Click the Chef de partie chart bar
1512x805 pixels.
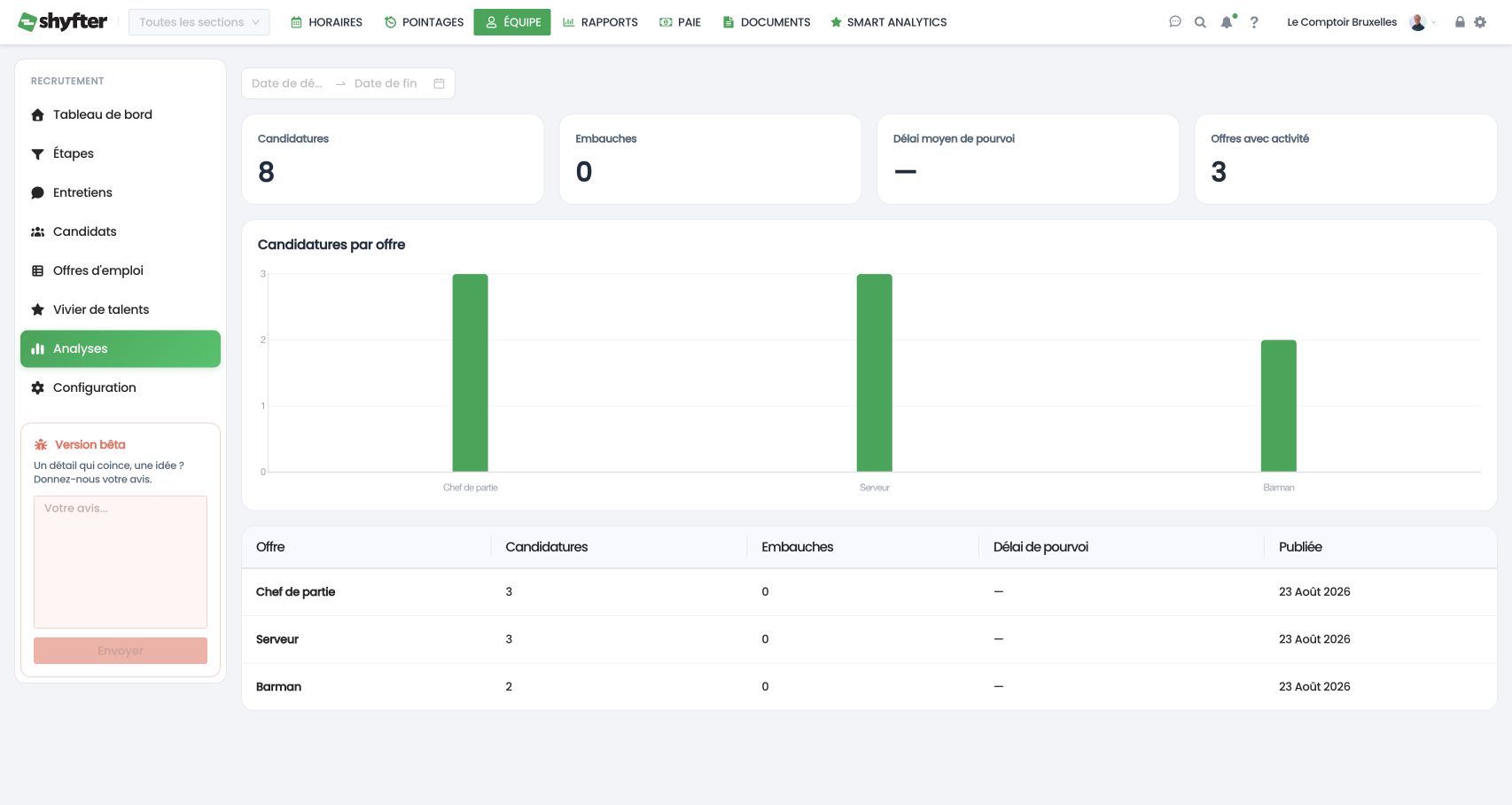pyautogui.click(x=470, y=372)
